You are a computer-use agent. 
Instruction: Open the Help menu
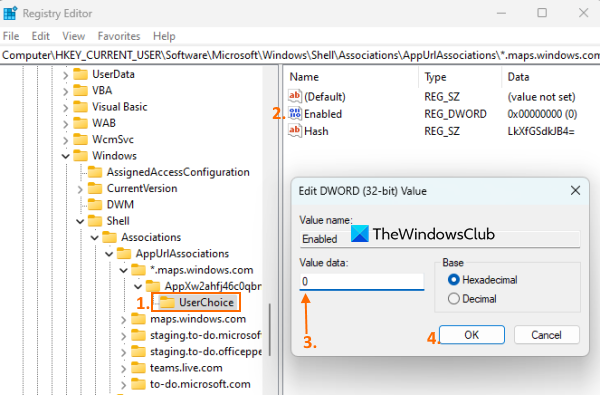pos(164,36)
